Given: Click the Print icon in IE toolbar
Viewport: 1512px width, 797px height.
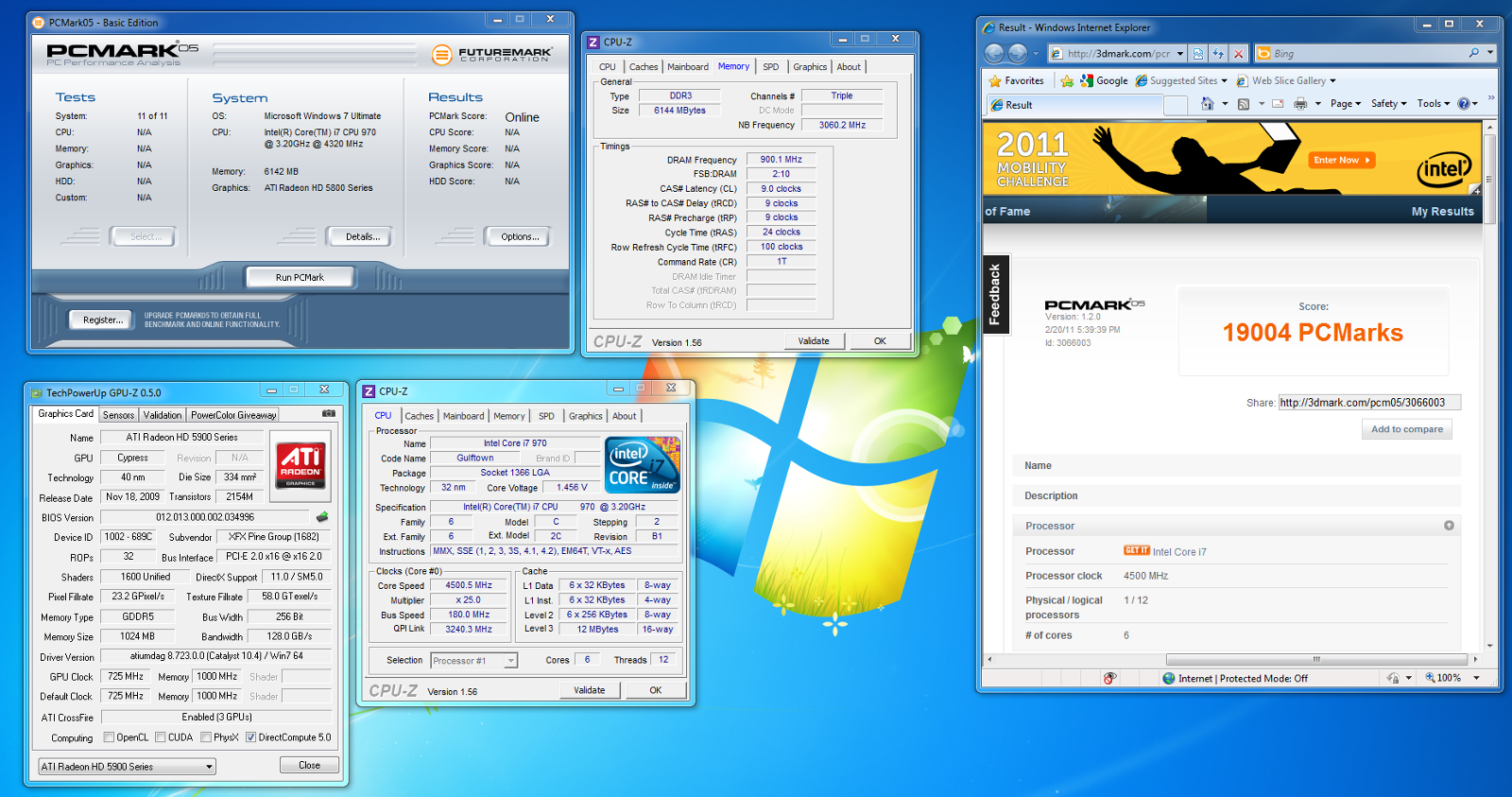Looking at the screenshot, I should pos(1300,104).
